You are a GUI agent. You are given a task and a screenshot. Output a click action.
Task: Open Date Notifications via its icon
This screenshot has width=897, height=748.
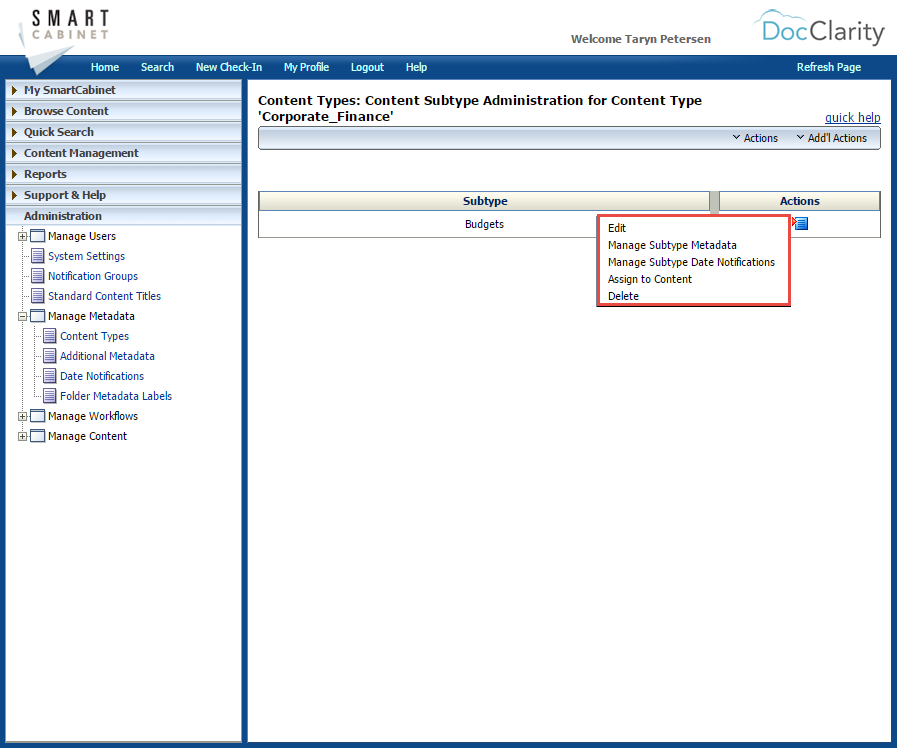pos(48,376)
